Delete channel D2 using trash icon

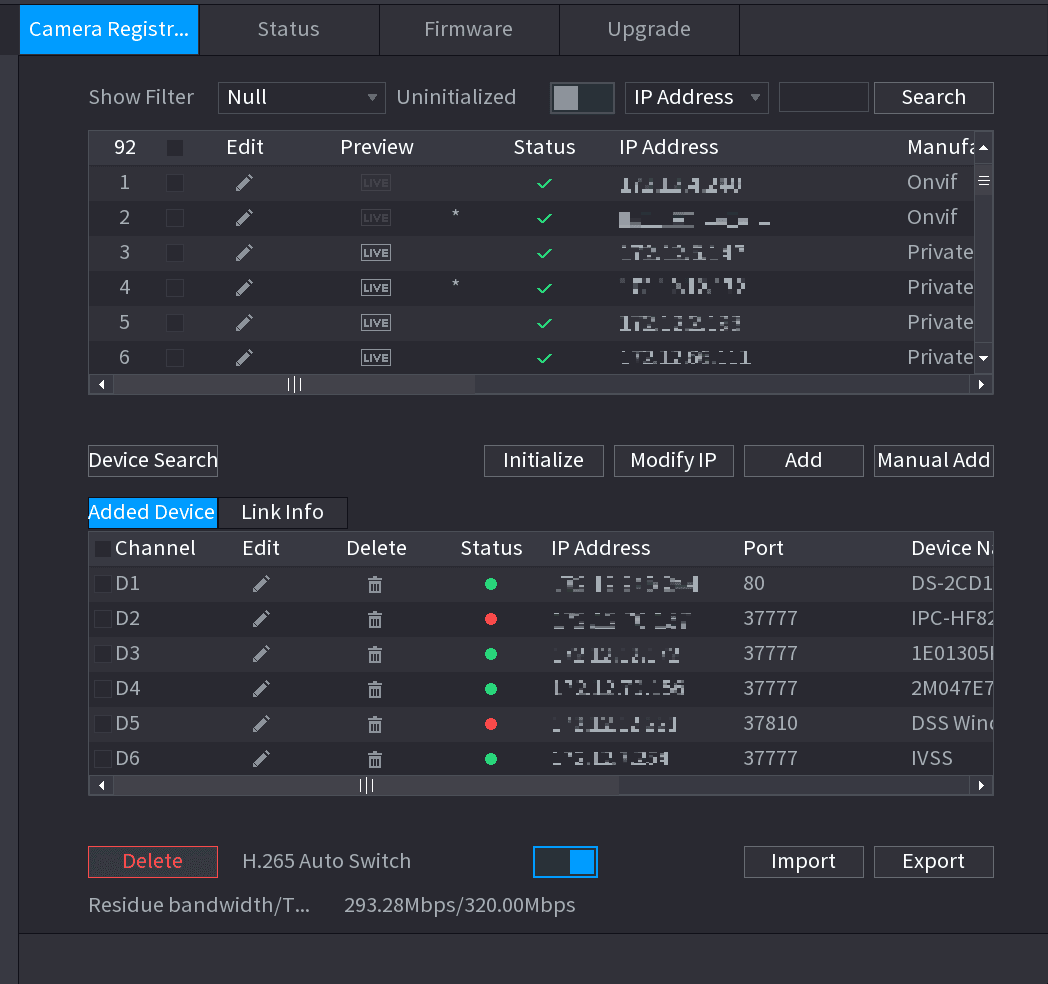[375, 620]
